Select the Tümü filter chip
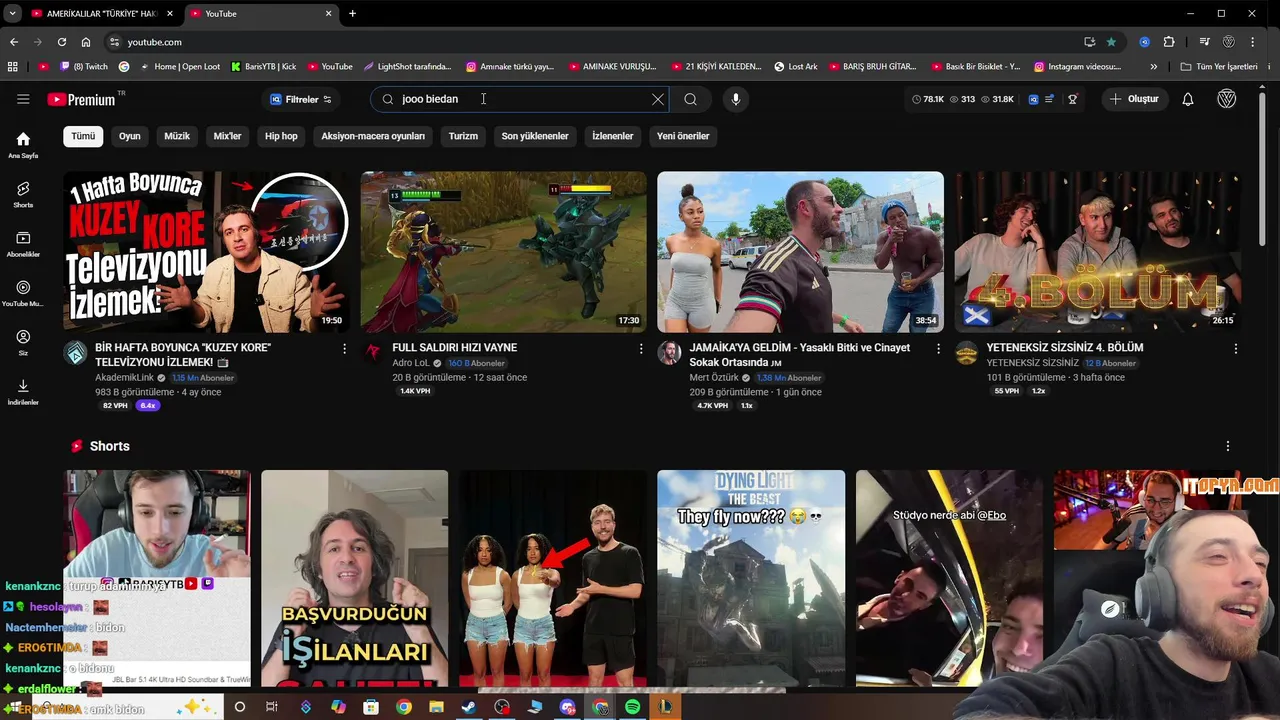Image resolution: width=1280 pixels, height=720 pixels. click(83, 136)
